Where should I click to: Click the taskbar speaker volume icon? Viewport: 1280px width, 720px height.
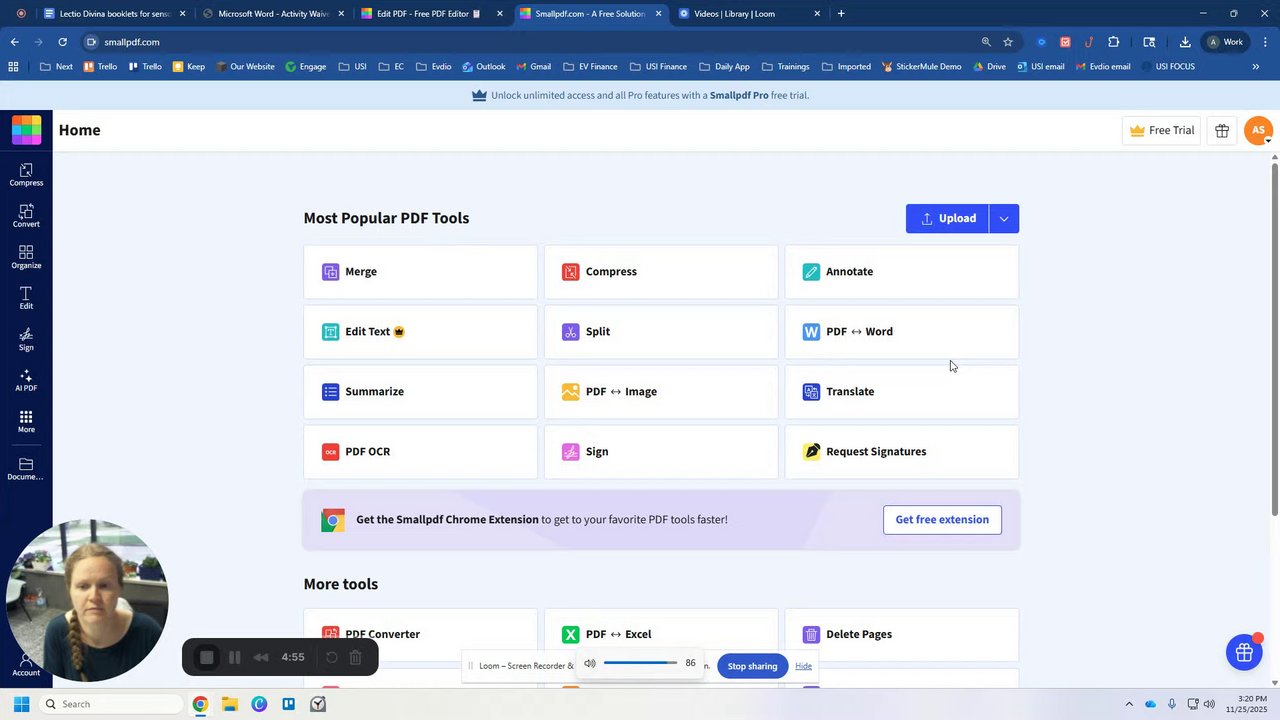[1209, 704]
